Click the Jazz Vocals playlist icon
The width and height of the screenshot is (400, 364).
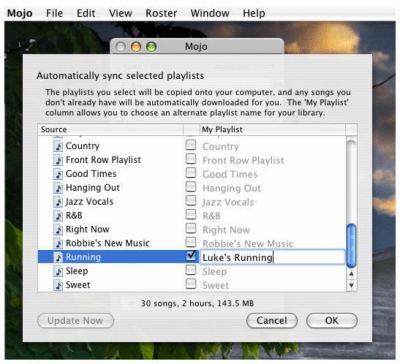tap(58, 202)
